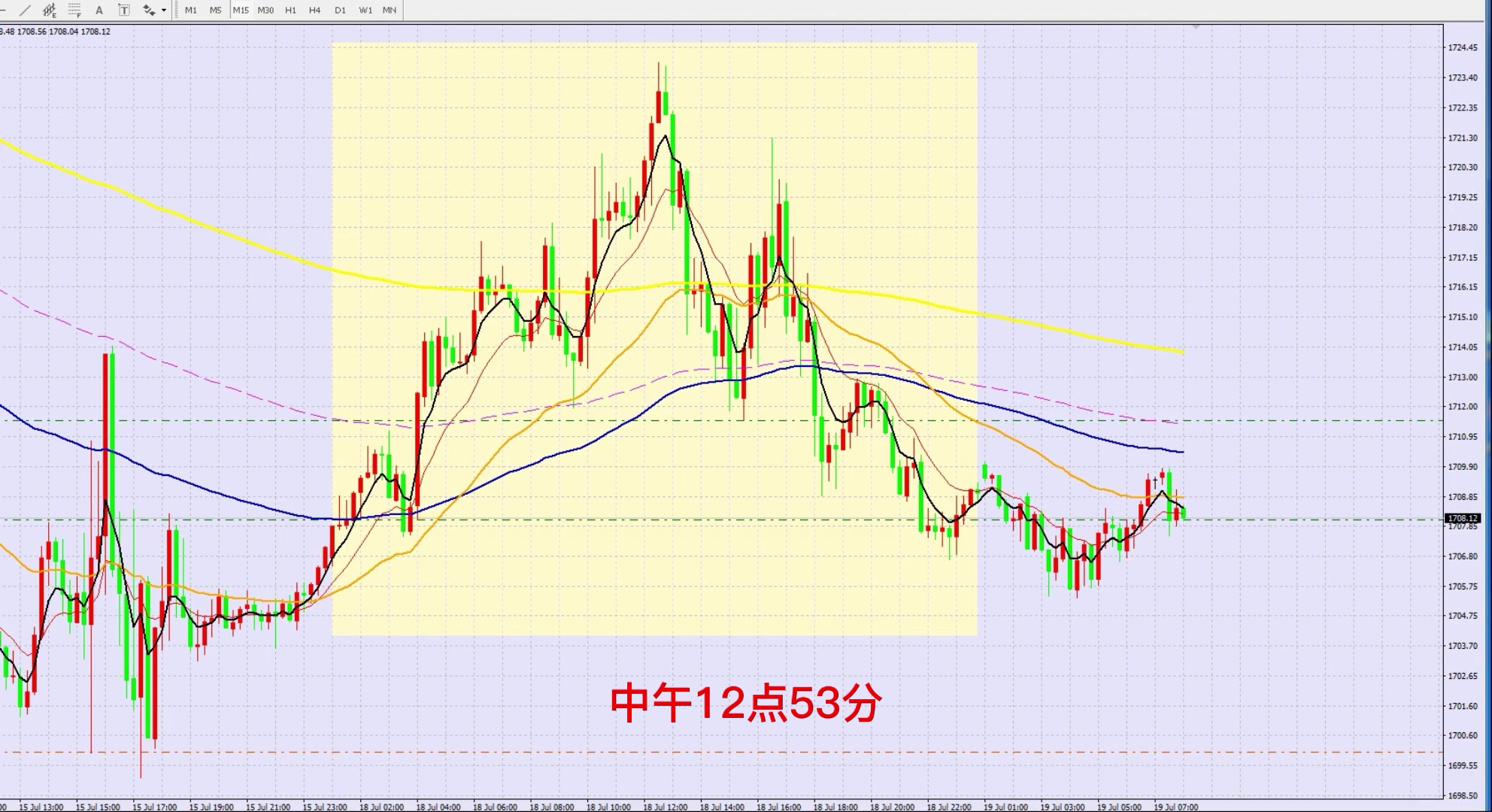Viewport: 1492px width, 812px height.
Task: Switch to MN monthly timeframe
Action: click(390, 11)
